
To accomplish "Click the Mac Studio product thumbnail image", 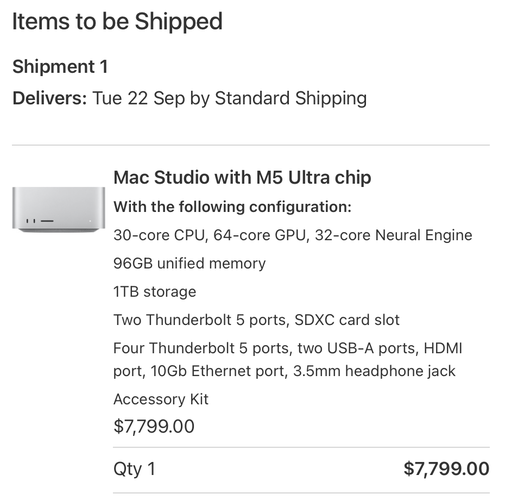I will pos(59,209).
